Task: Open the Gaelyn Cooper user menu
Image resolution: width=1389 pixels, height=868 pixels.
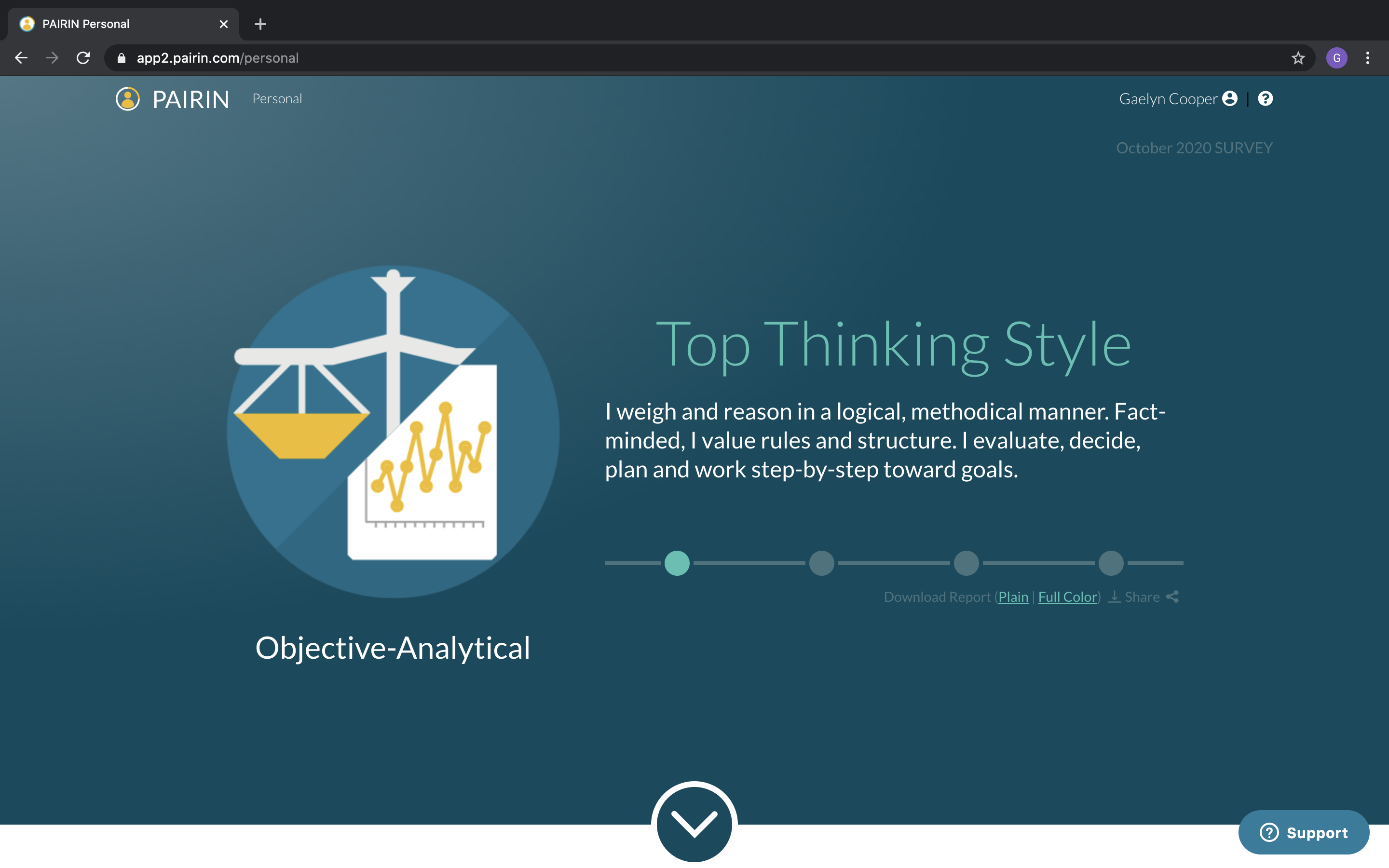Action: (x=1168, y=99)
